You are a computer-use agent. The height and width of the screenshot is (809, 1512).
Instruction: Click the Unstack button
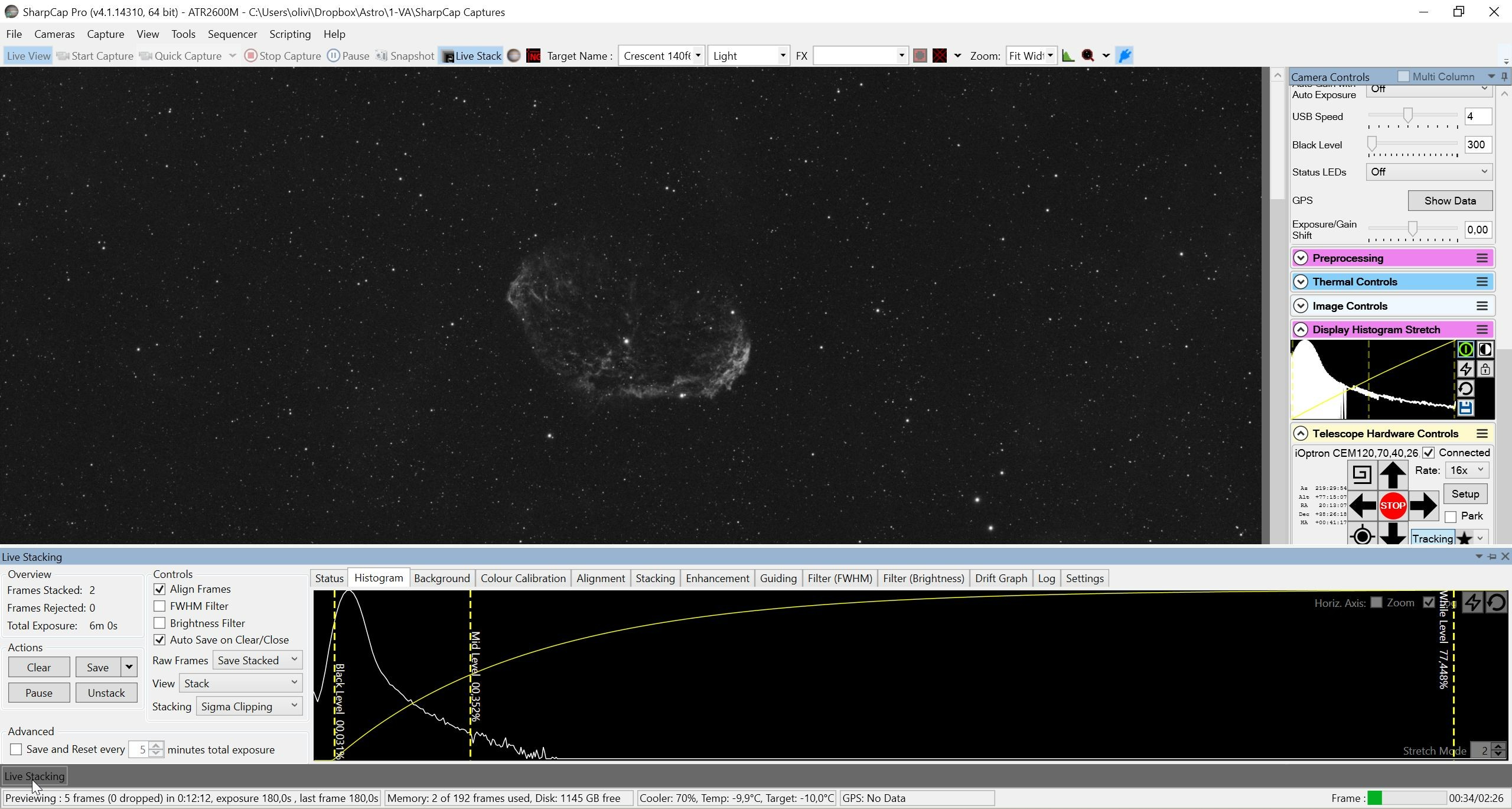(106, 693)
